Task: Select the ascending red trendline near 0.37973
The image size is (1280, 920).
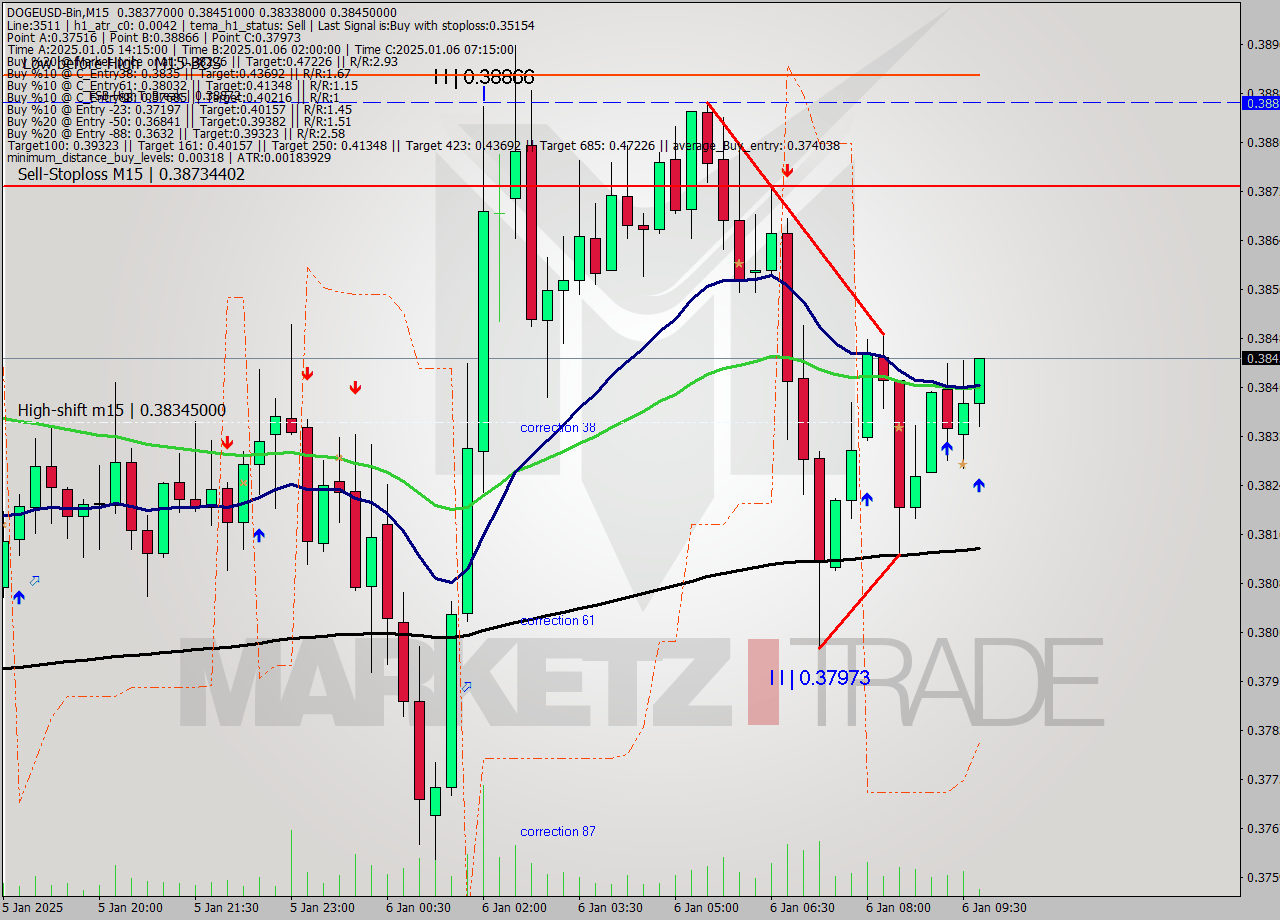Action: (860, 601)
